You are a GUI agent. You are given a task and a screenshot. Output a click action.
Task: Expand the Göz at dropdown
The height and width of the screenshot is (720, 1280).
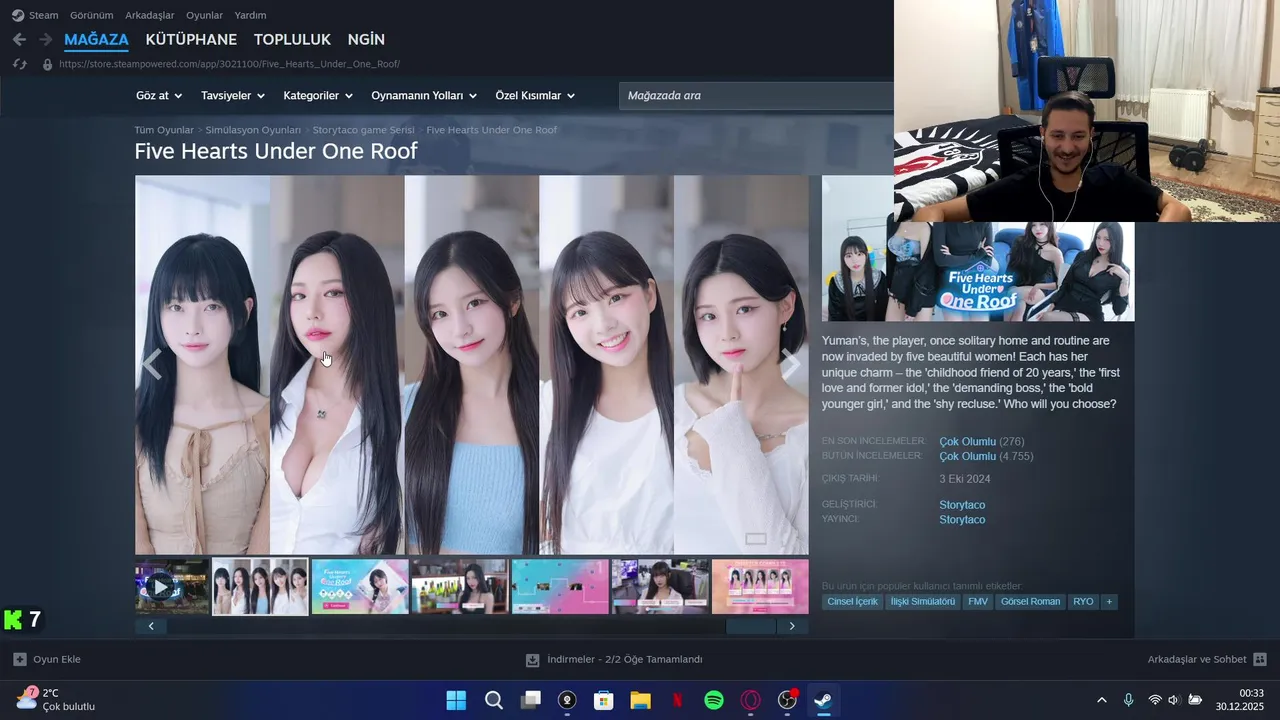(159, 96)
